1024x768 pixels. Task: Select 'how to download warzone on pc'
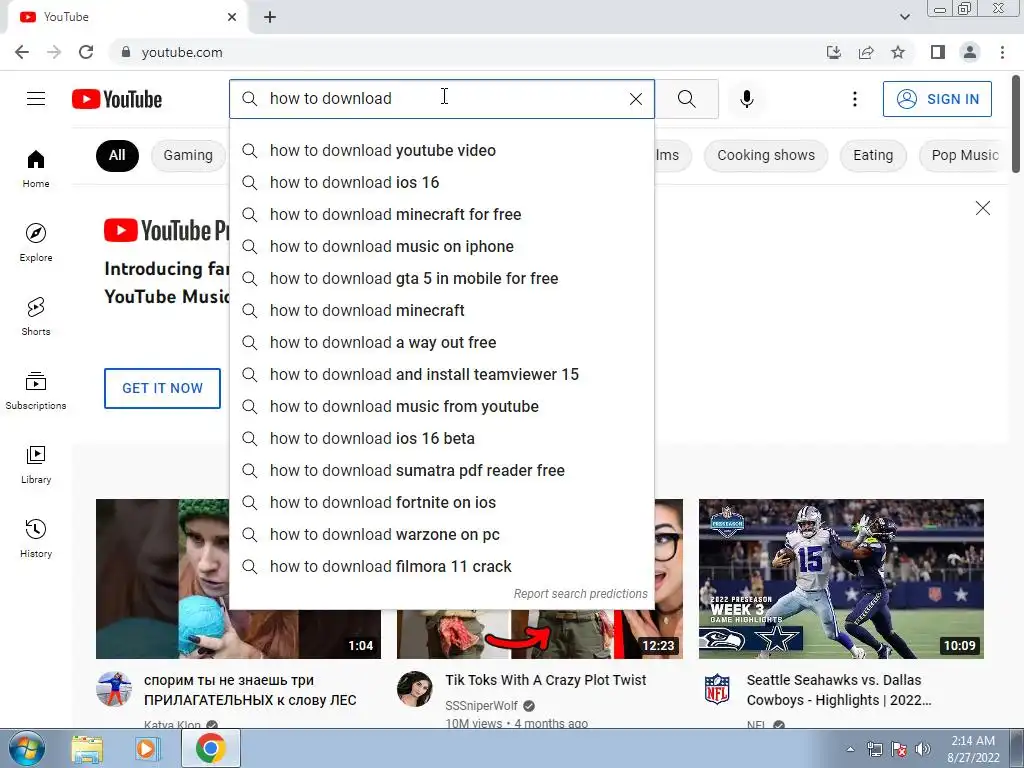(441, 534)
